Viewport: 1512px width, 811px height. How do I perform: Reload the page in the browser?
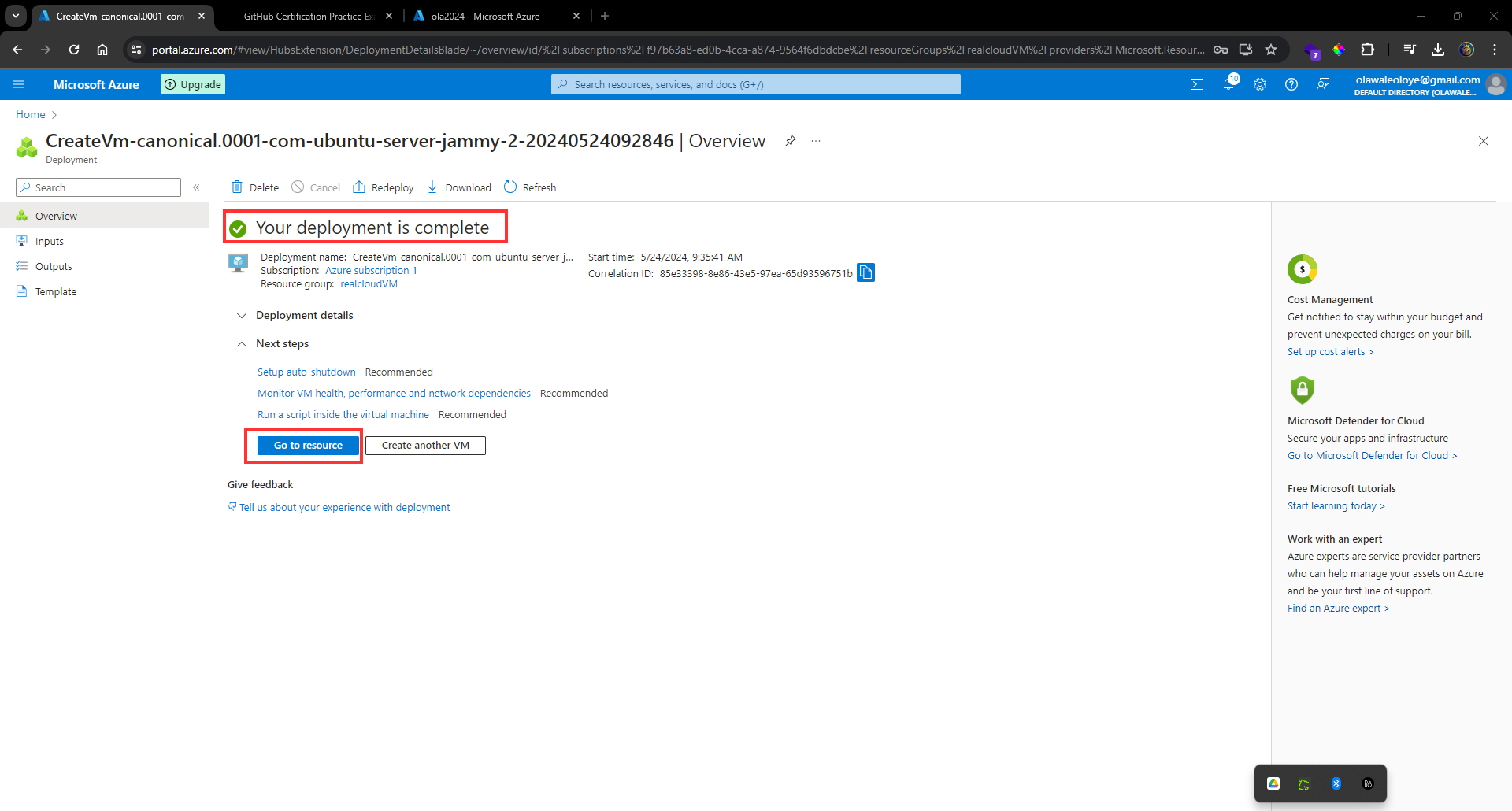click(x=74, y=50)
